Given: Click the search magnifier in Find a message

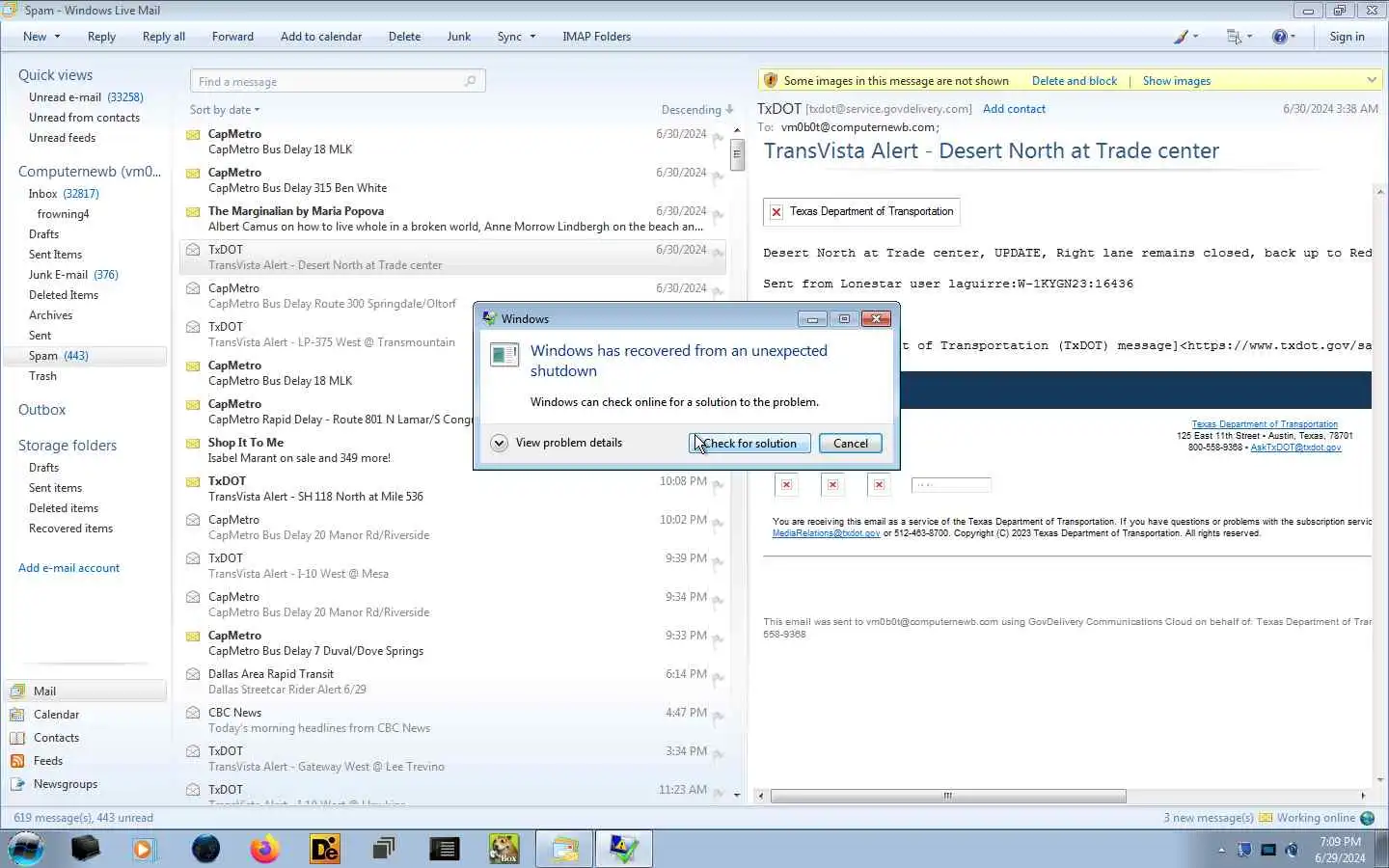Looking at the screenshot, I should click(x=470, y=81).
